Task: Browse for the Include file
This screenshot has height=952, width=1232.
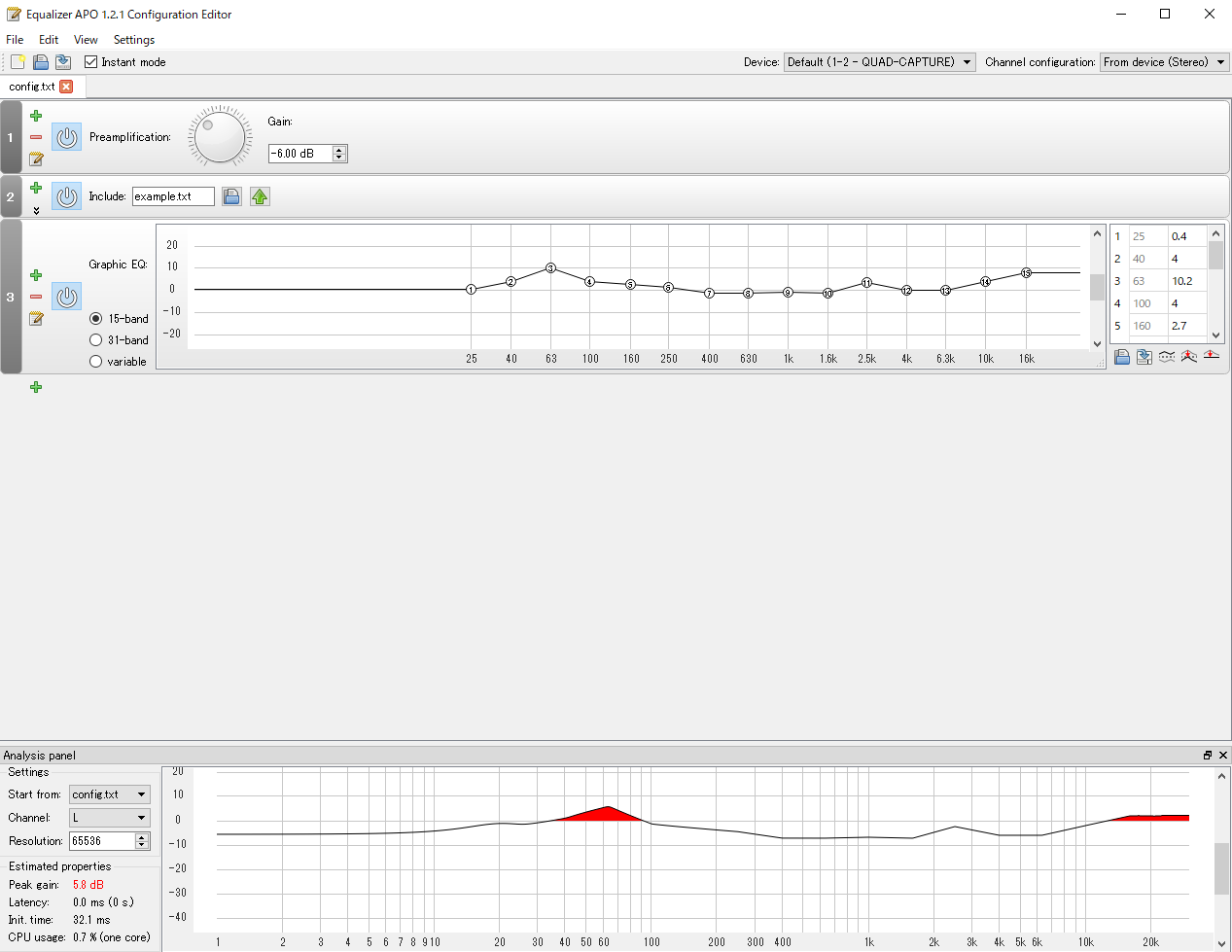Action: 231,196
